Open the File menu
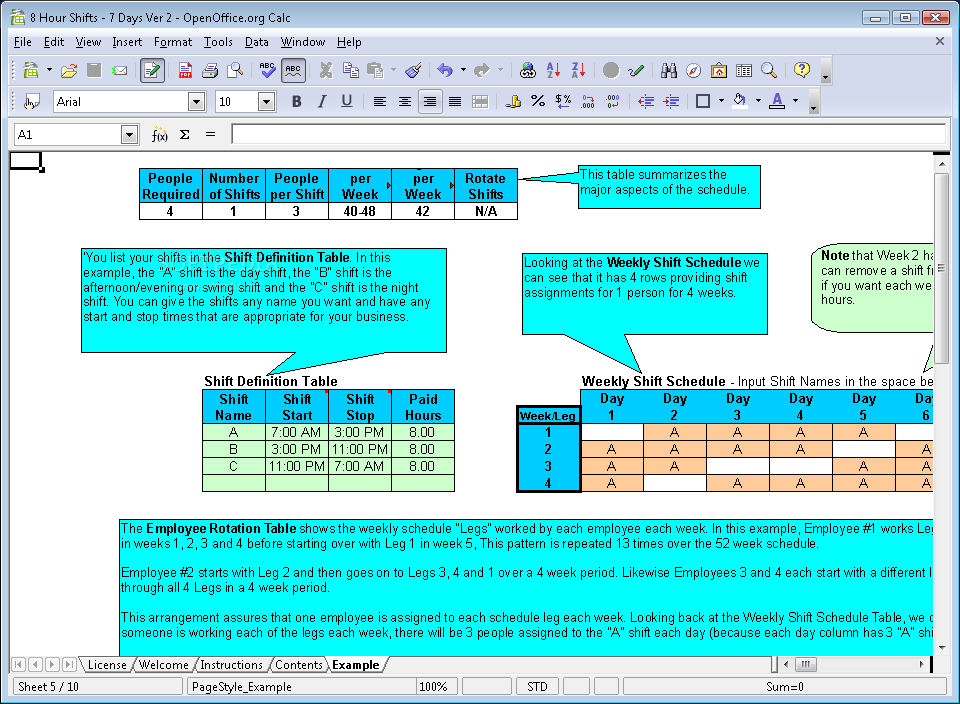960x704 pixels. (x=23, y=42)
